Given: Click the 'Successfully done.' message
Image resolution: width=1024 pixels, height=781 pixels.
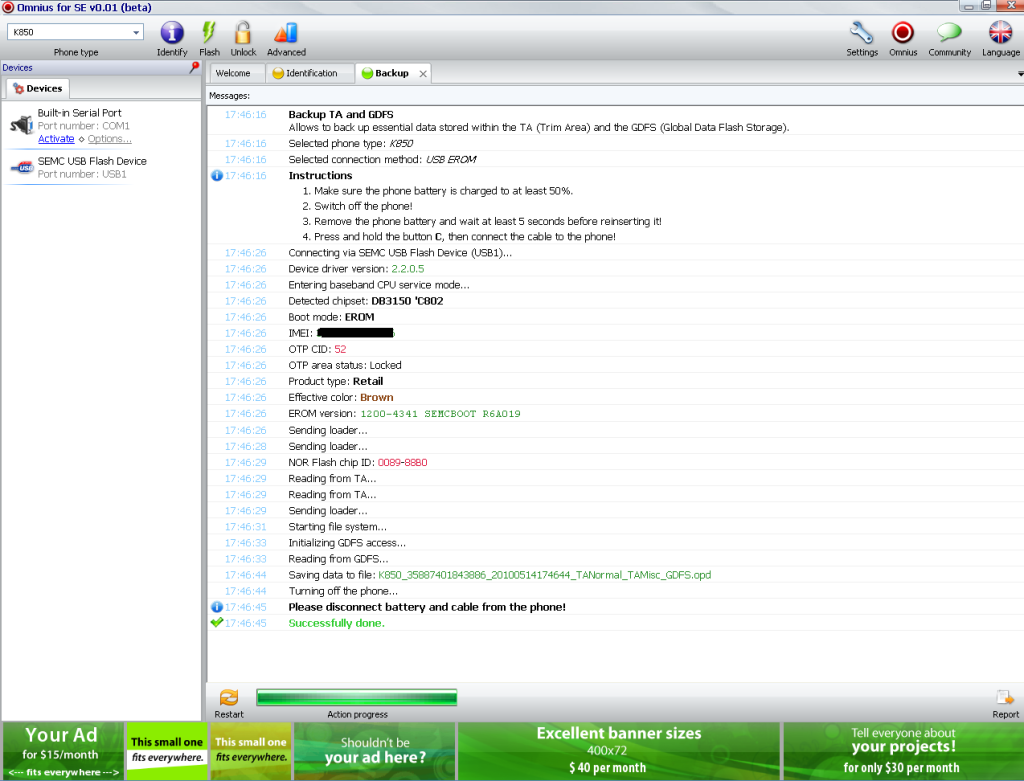Looking at the screenshot, I should tap(336, 623).
